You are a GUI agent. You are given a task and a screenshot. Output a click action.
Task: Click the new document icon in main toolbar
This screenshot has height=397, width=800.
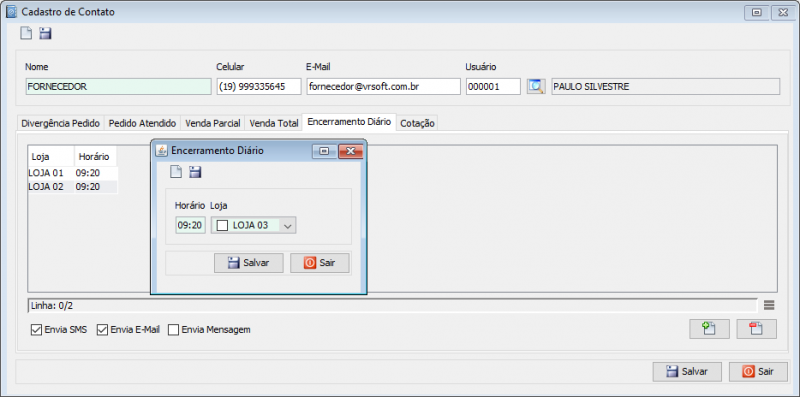coord(26,34)
